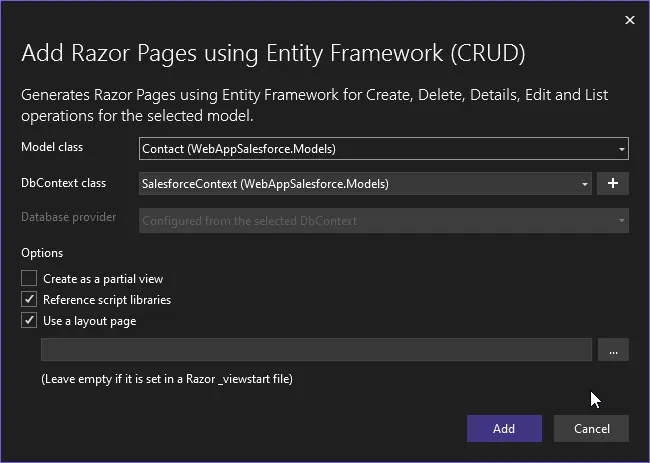The height and width of the screenshot is (463, 650).
Task: Disable the 'Use a layout page' checkbox
Action: 30,321
